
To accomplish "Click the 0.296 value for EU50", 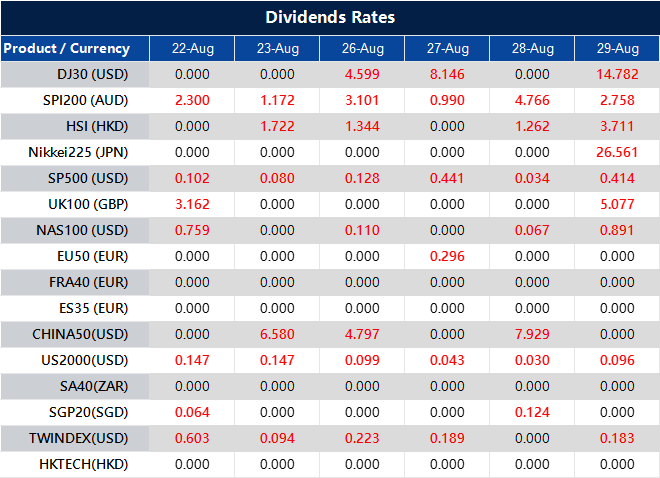I will tap(446, 256).
